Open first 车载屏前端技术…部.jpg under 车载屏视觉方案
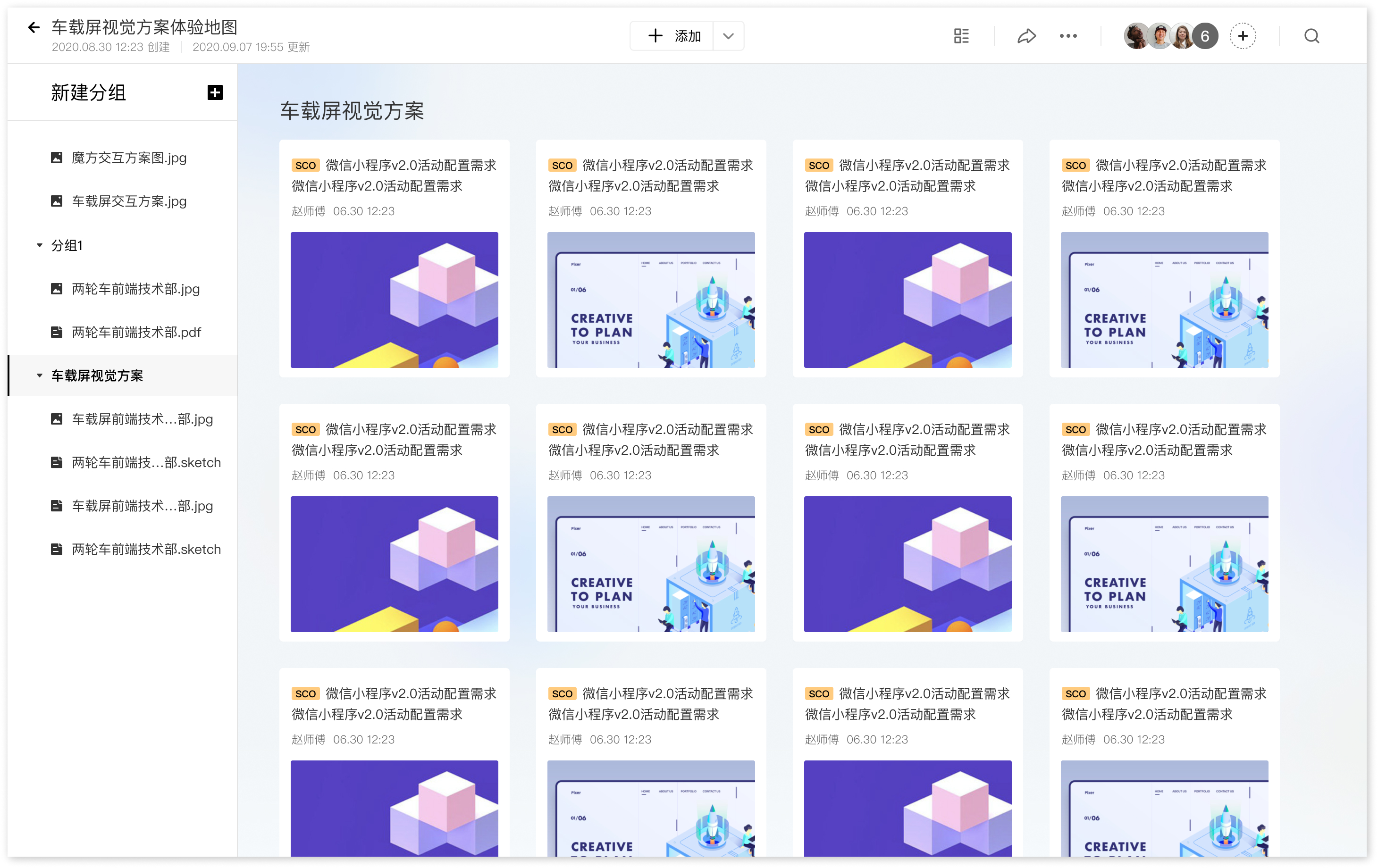This screenshot has height=868, width=1378. click(142, 419)
